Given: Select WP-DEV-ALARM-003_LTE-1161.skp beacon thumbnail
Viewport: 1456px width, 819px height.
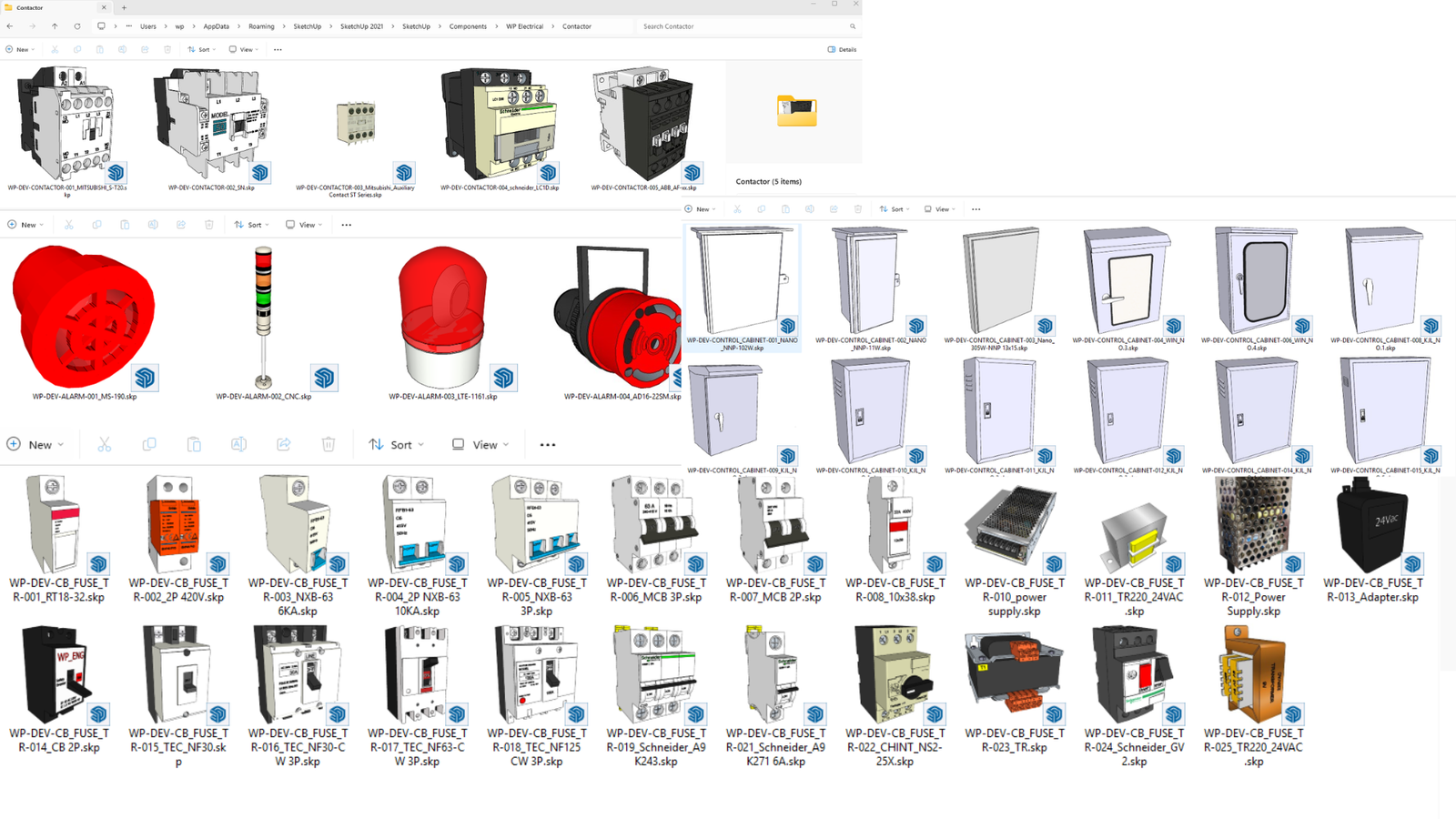Looking at the screenshot, I should (443, 317).
